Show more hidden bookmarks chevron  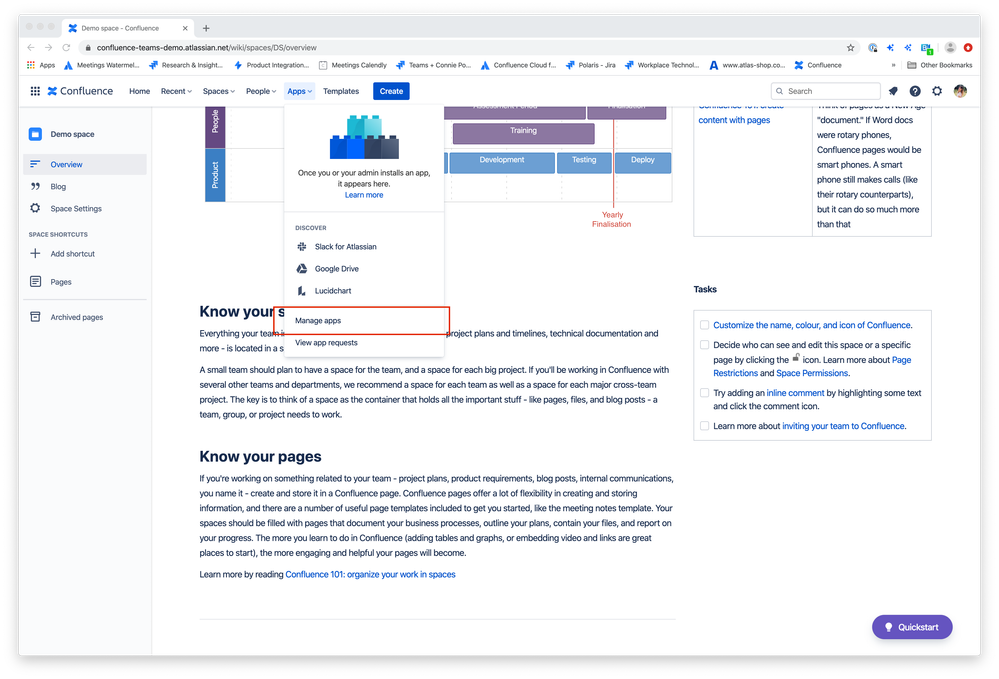[893, 65]
